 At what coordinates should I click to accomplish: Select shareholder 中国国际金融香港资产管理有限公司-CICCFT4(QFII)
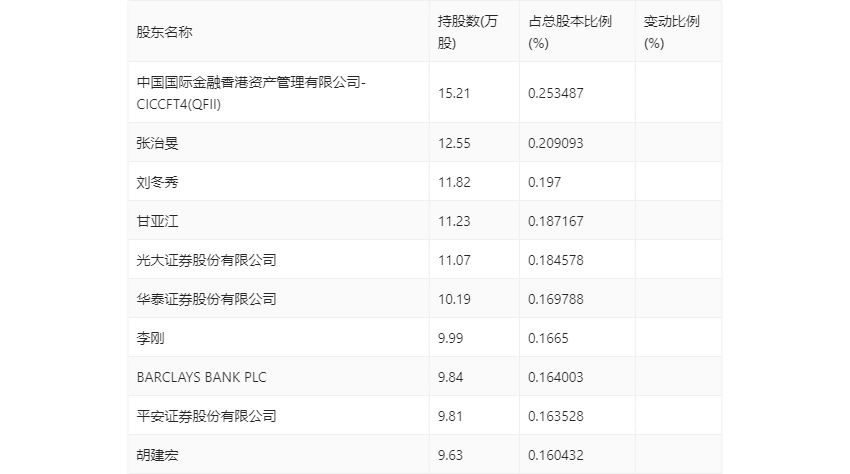251,93
